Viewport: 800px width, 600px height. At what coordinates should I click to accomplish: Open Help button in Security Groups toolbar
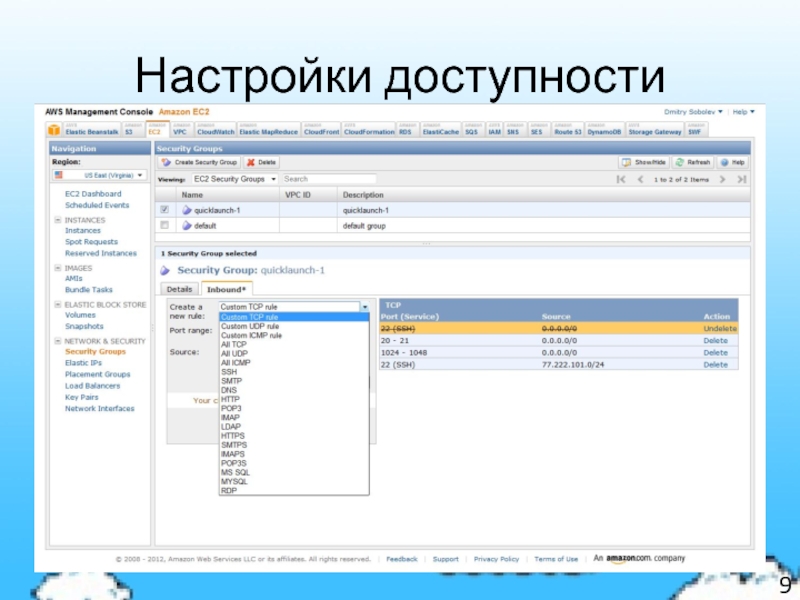tap(733, 162)
